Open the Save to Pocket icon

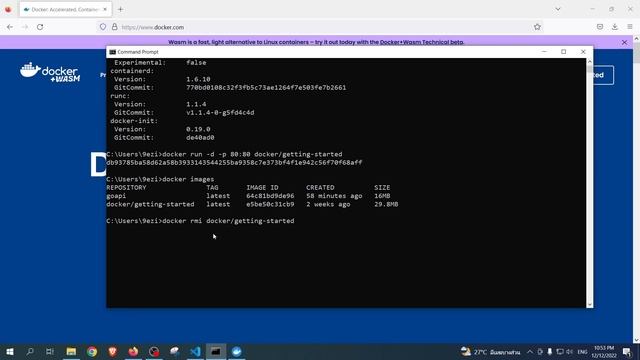(x=600, y=27)
